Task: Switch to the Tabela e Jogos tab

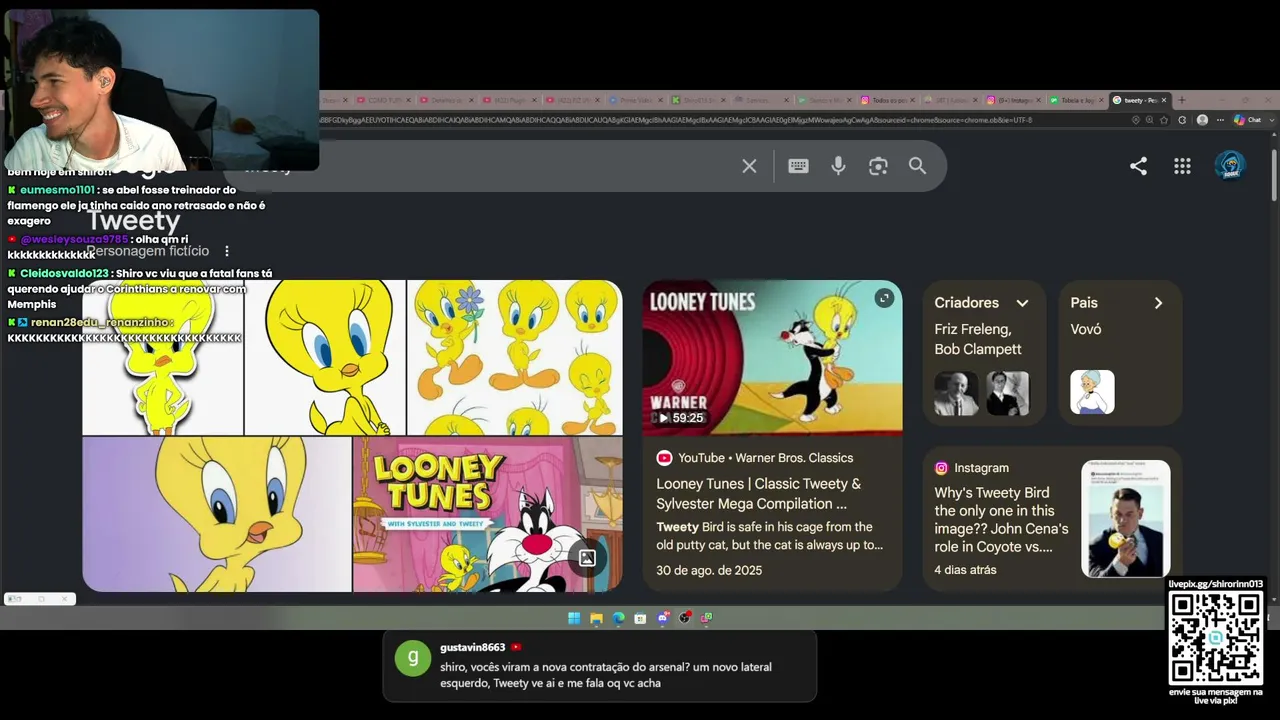Action: (x=1076, y=100)
